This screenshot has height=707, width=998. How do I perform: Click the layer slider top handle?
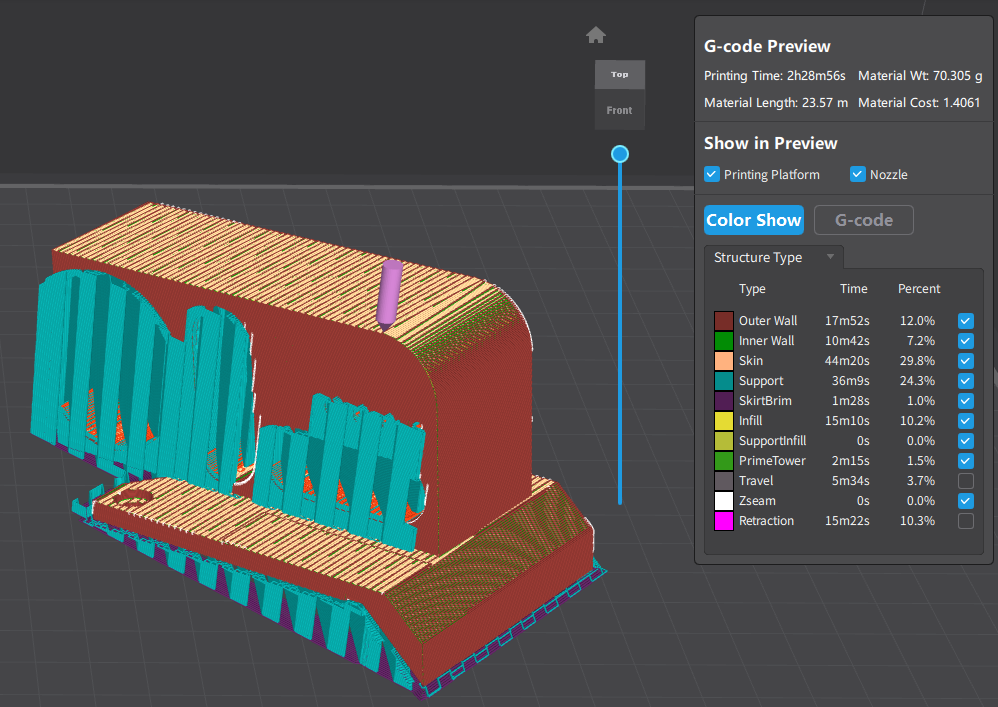pos(620,154)
